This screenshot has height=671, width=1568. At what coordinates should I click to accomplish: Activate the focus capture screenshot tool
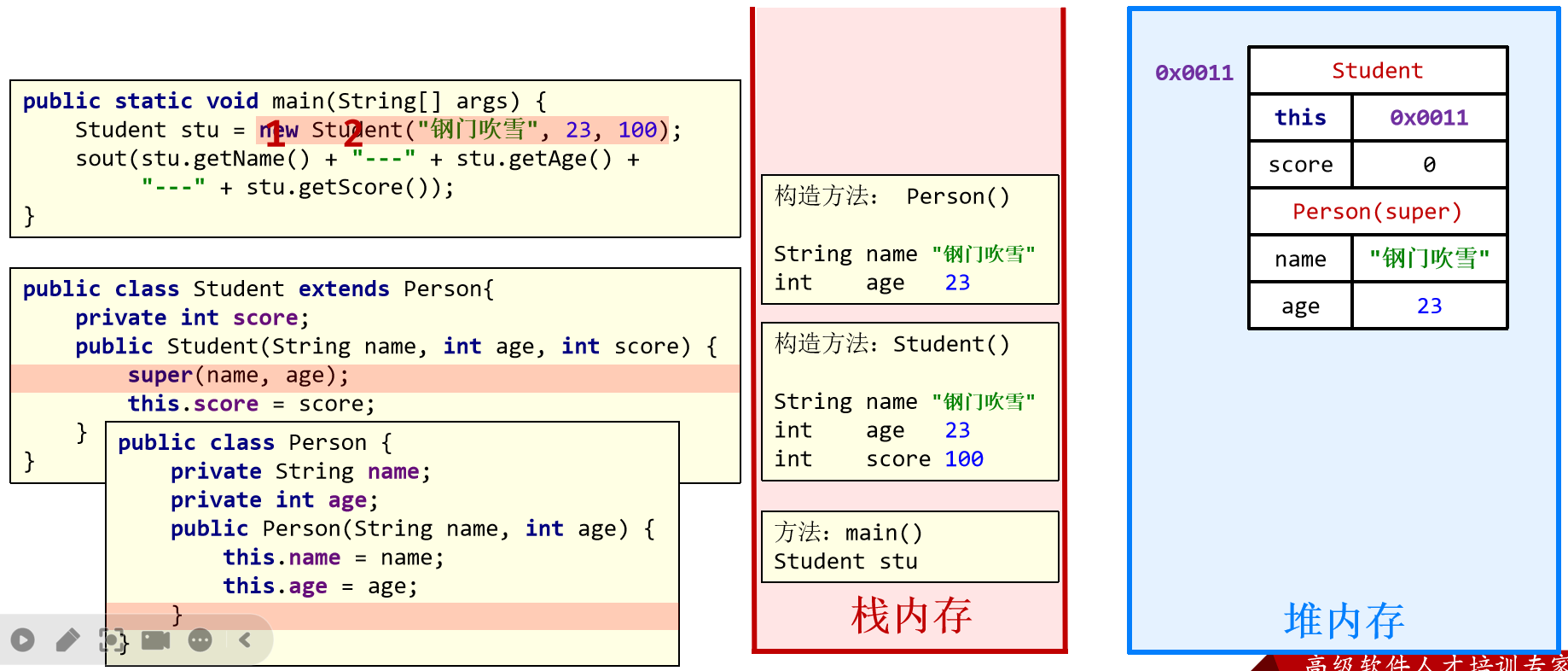pos(112,639)
